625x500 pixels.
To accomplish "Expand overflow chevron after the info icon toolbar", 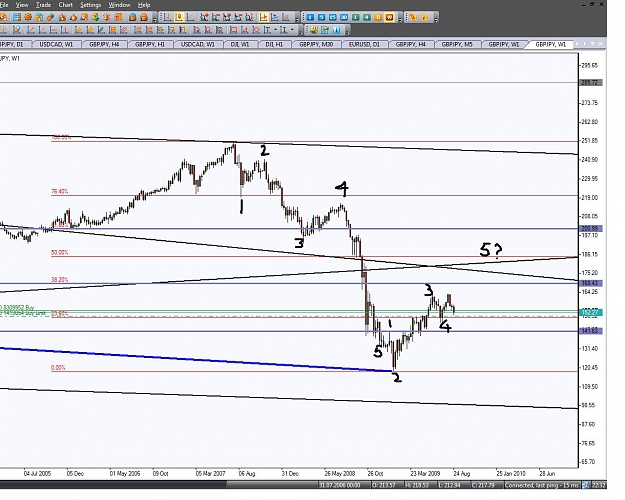I will click(x=347, y=31).
